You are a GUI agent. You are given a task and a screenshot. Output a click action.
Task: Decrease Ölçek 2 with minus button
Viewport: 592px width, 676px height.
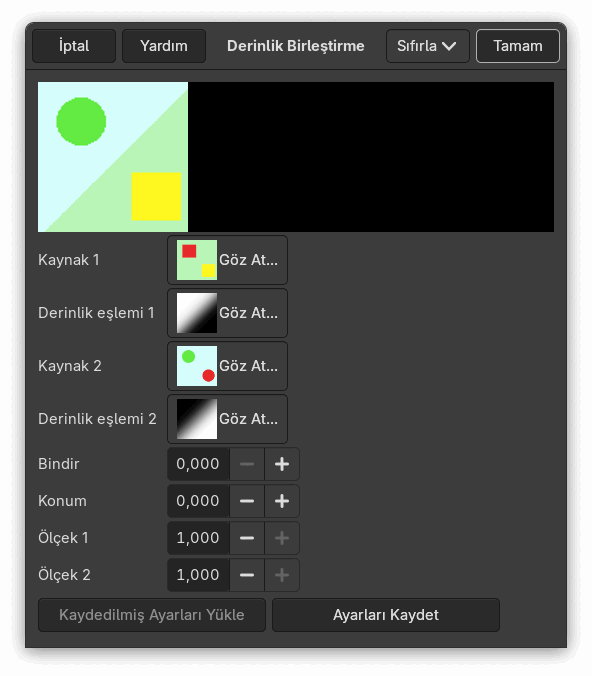[247, 575]
